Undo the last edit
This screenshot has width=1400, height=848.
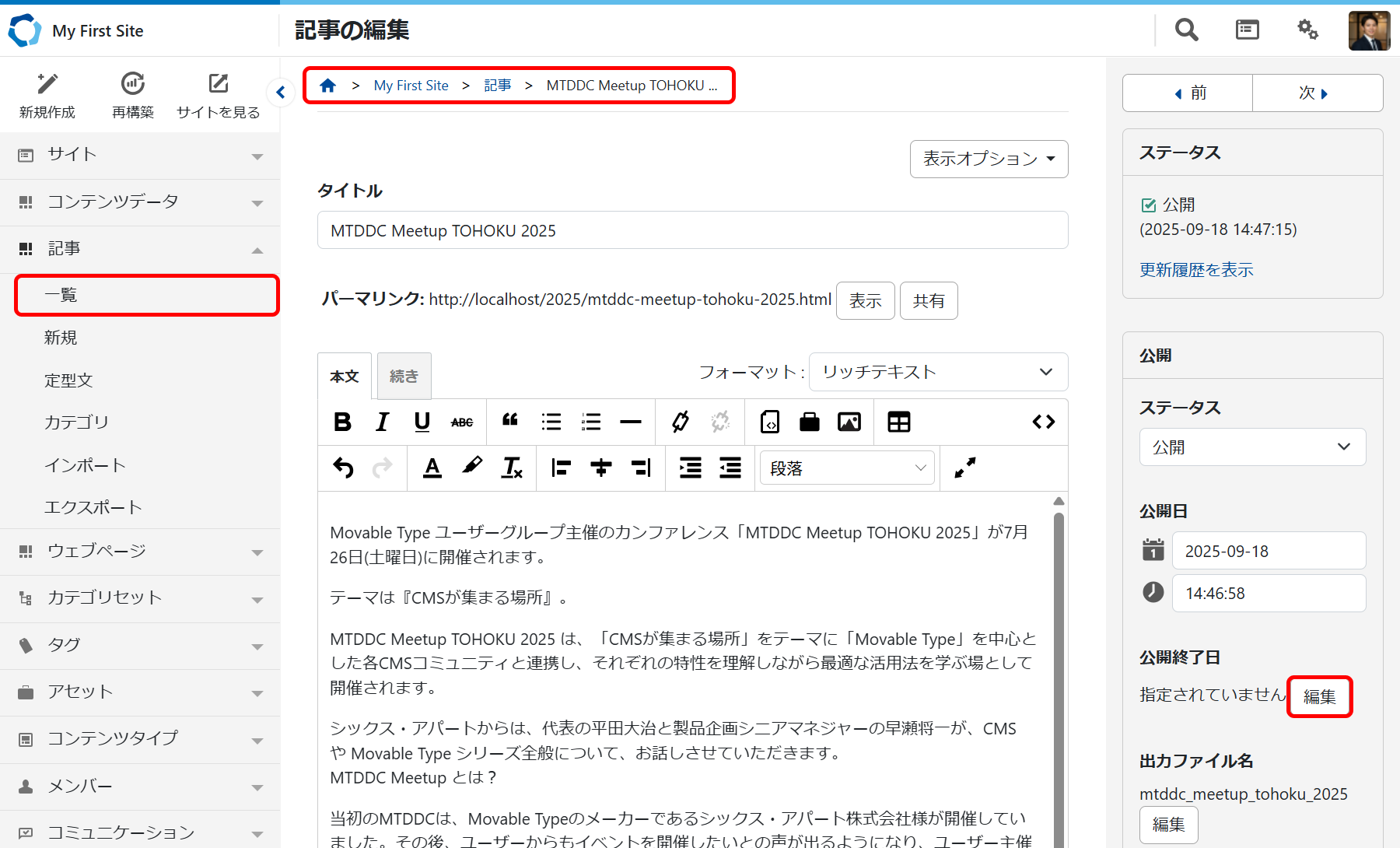coord(343,468)
